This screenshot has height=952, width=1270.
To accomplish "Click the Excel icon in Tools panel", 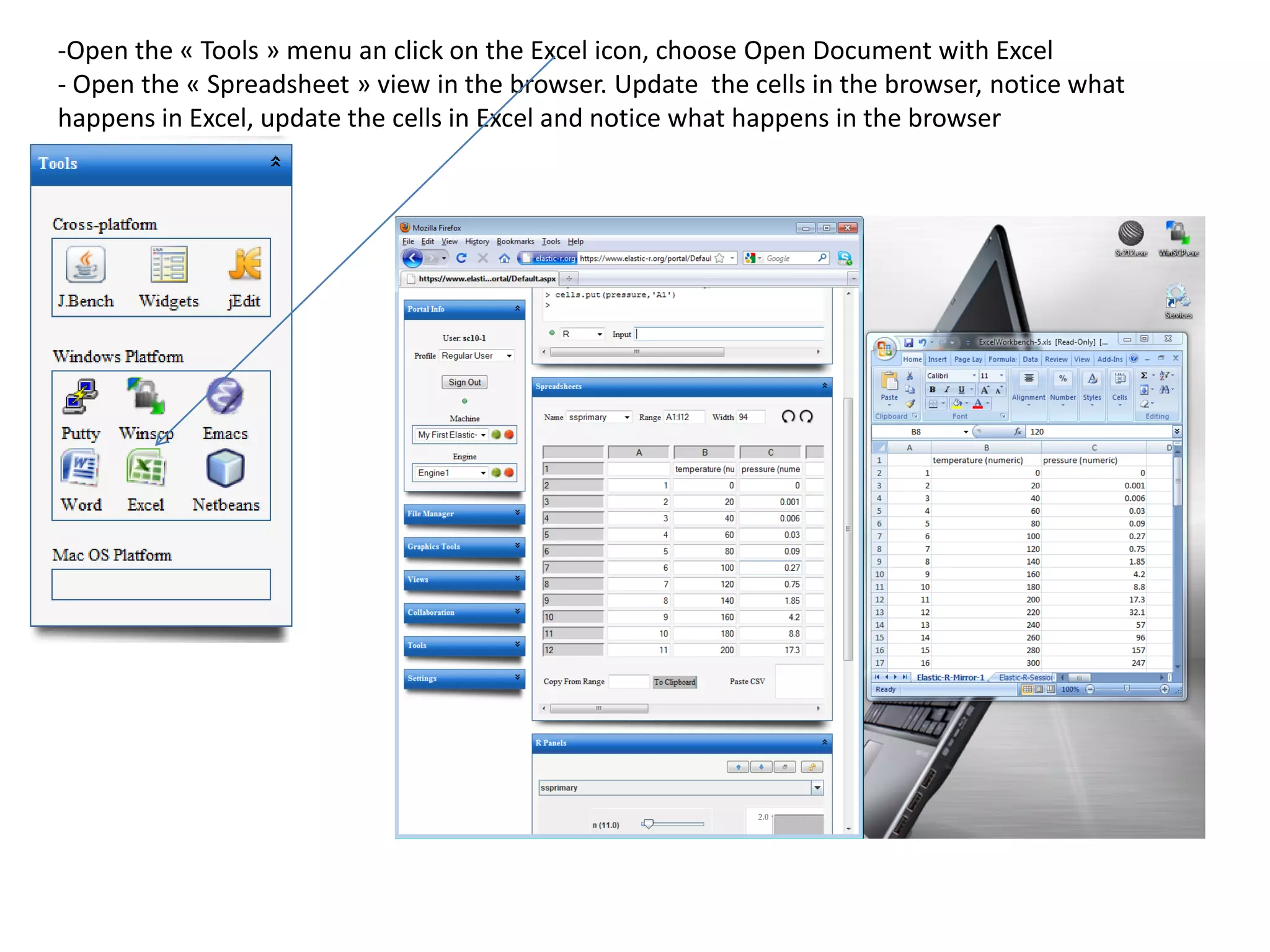I will tap(146, 468).
